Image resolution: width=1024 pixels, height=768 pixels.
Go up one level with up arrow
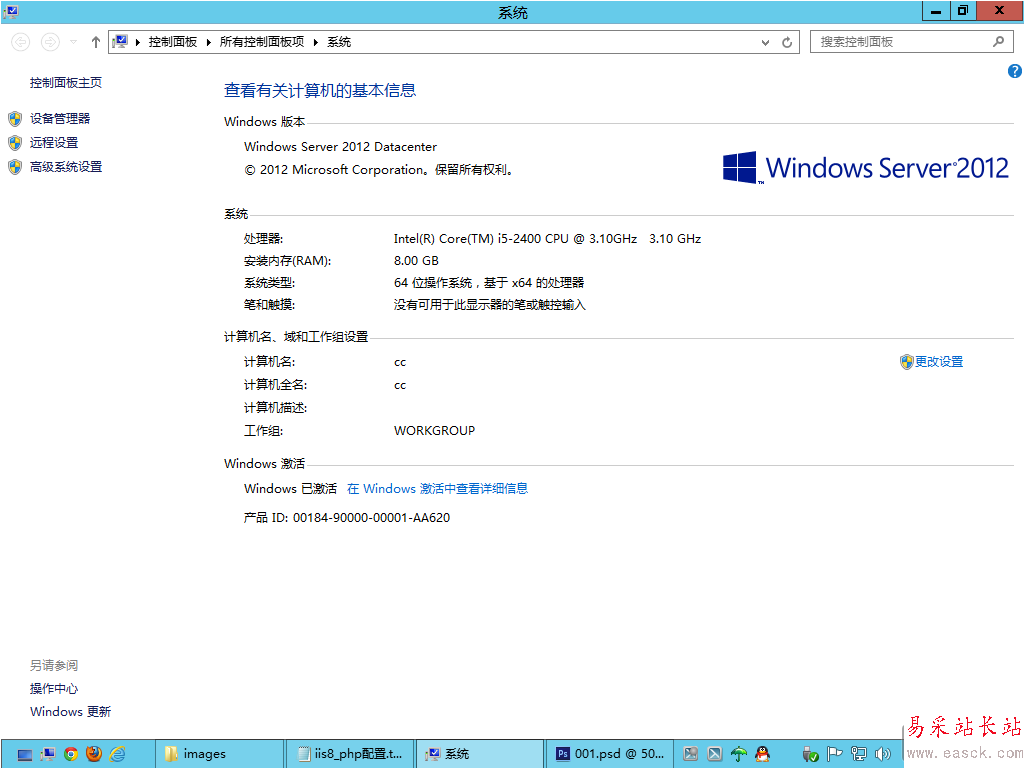pos(96,42)
